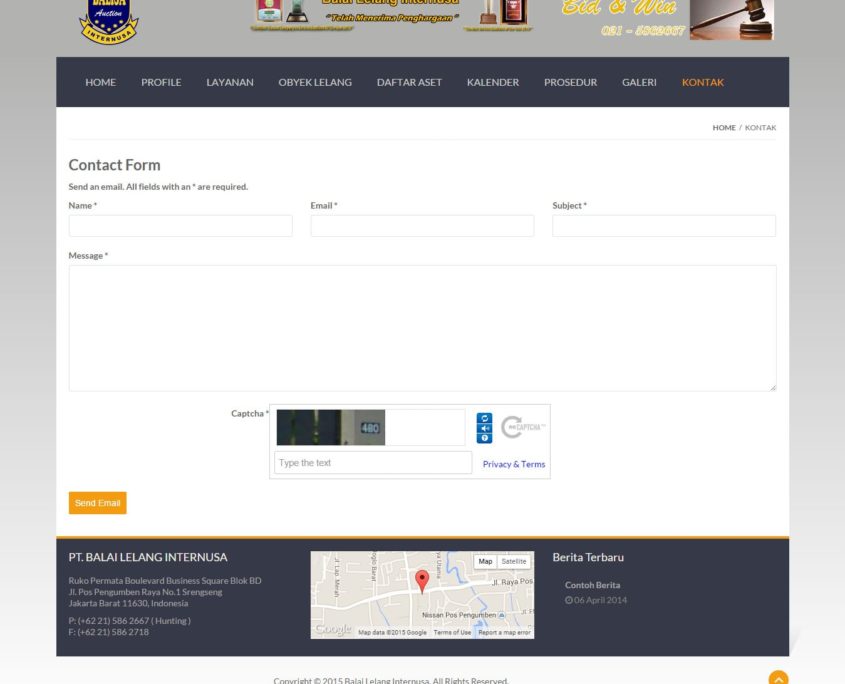Open the Privacy & Terms link
The height and width of the screenshot is (684, 845).
pos(514,464)
